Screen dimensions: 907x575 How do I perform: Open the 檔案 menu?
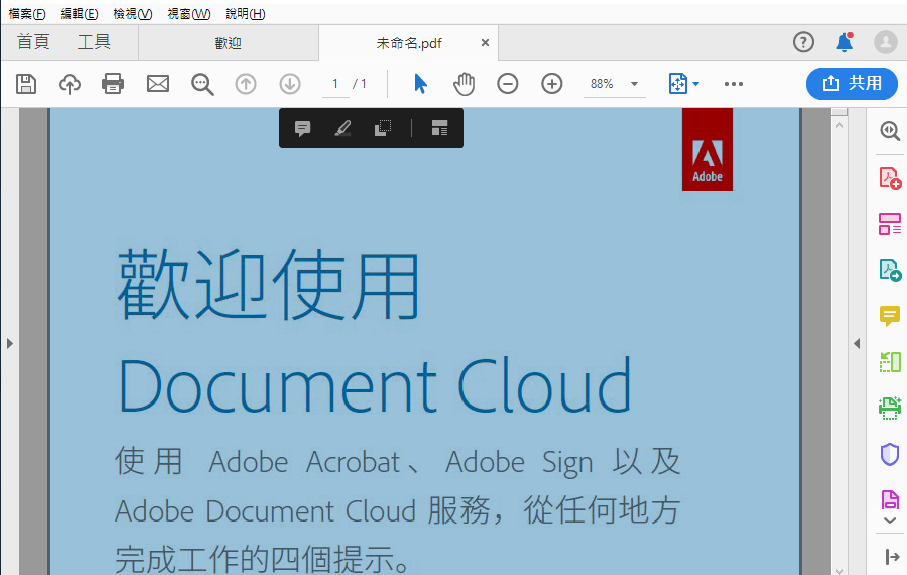[x=27, y=14]
